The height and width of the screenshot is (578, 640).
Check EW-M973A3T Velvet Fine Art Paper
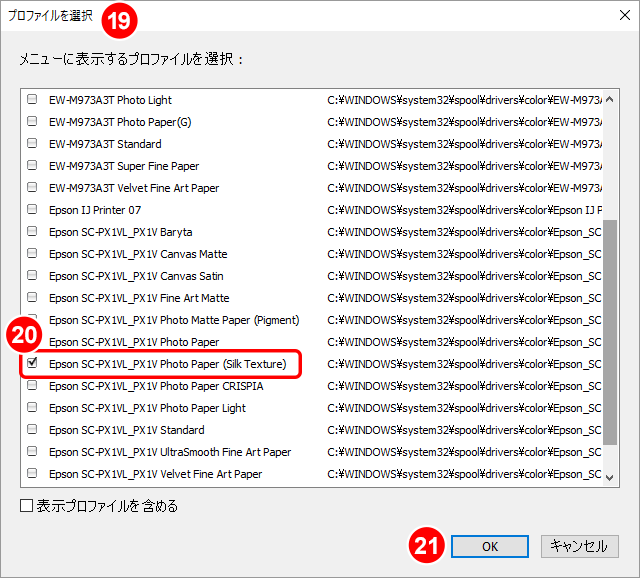[x=32, y=188]
